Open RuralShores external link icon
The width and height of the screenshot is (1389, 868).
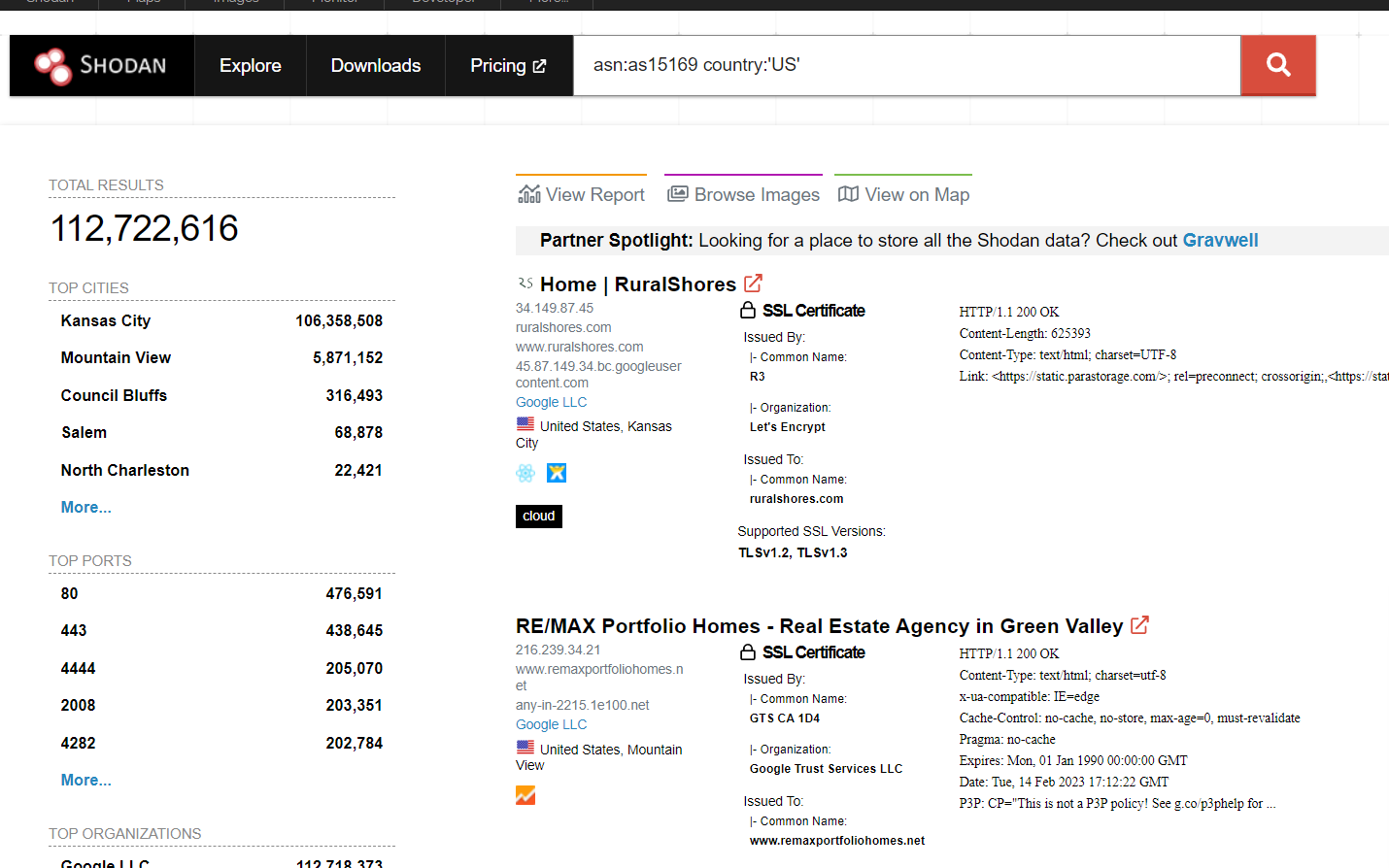click(753, 284)
